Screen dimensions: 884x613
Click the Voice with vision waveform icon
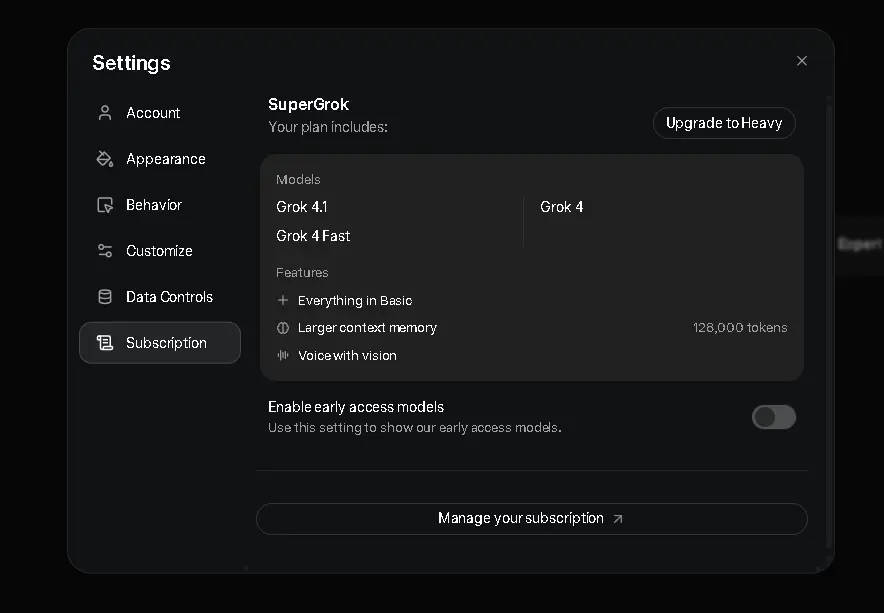pos(283,355)
